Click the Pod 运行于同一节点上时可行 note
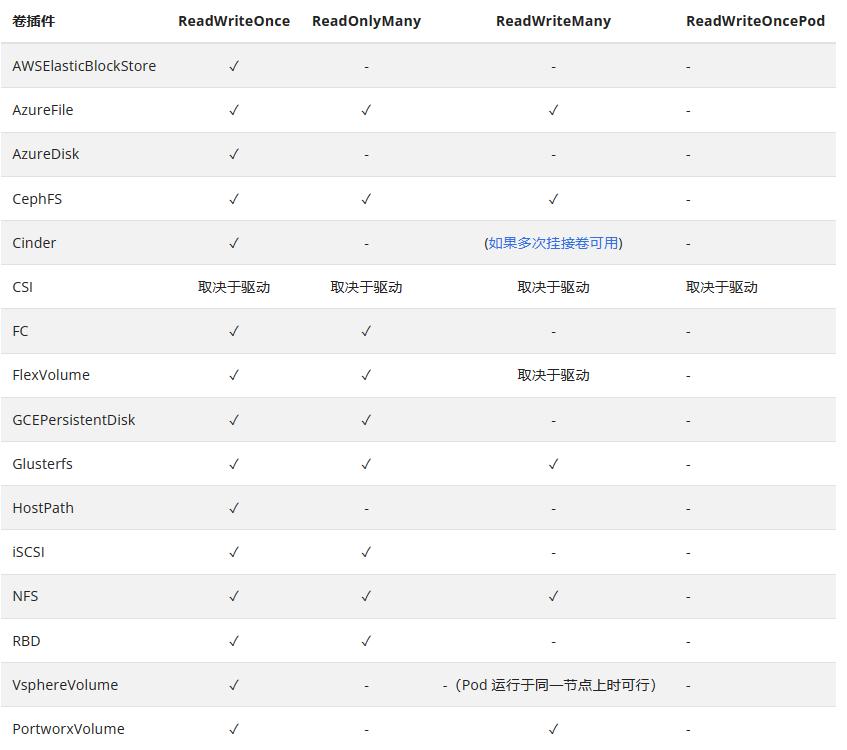This screenshot has height=750, width=847. click(x=556, y=685)
